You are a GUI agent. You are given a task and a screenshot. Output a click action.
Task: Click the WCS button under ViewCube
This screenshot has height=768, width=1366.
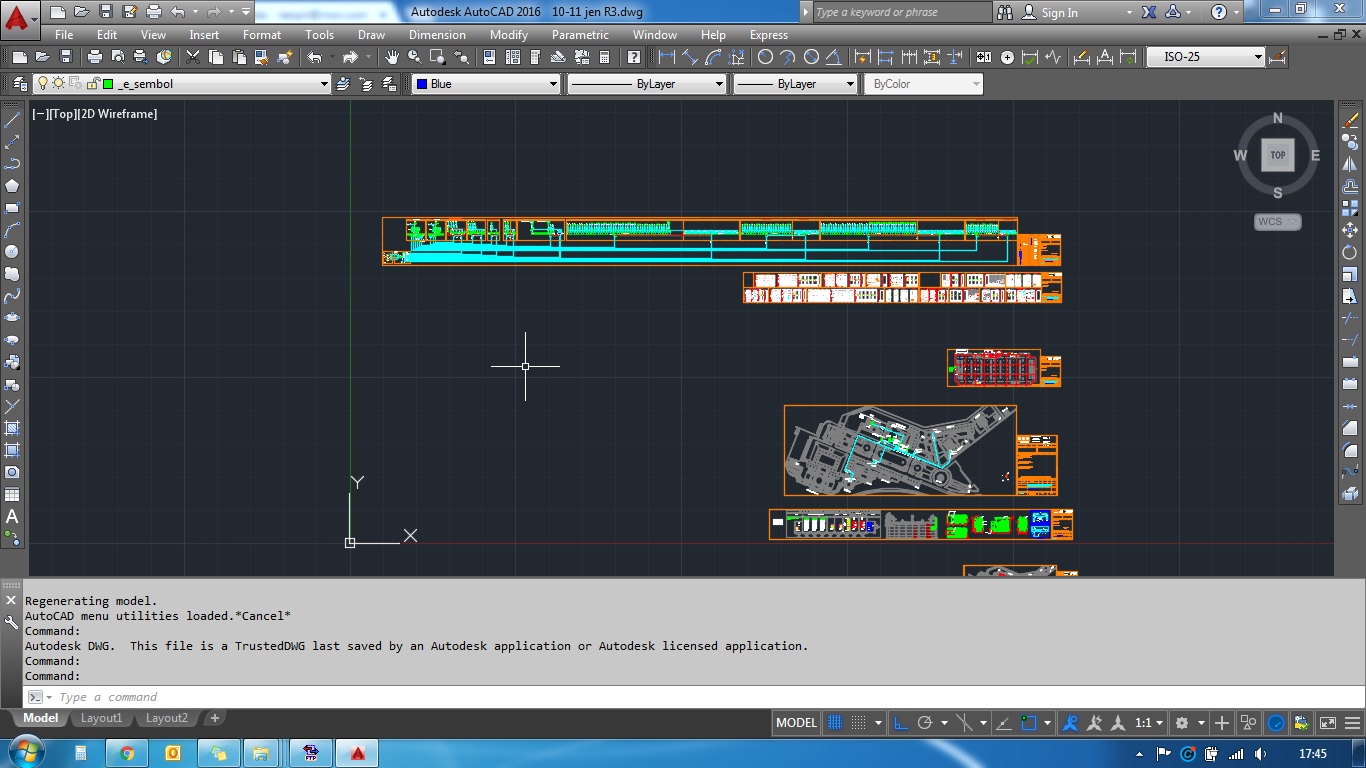coord(1277,222)
